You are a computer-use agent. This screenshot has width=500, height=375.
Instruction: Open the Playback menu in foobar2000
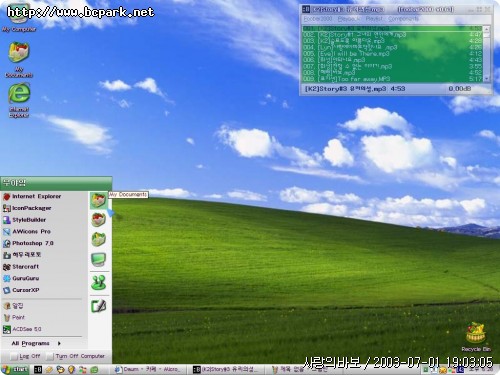349,19
